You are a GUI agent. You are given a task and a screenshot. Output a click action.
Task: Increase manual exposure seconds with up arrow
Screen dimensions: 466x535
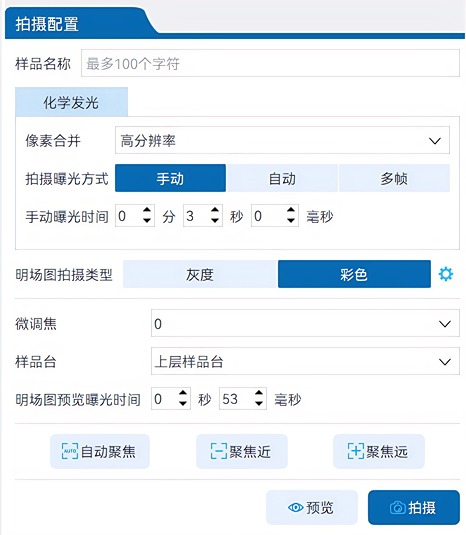pos(215,210)
